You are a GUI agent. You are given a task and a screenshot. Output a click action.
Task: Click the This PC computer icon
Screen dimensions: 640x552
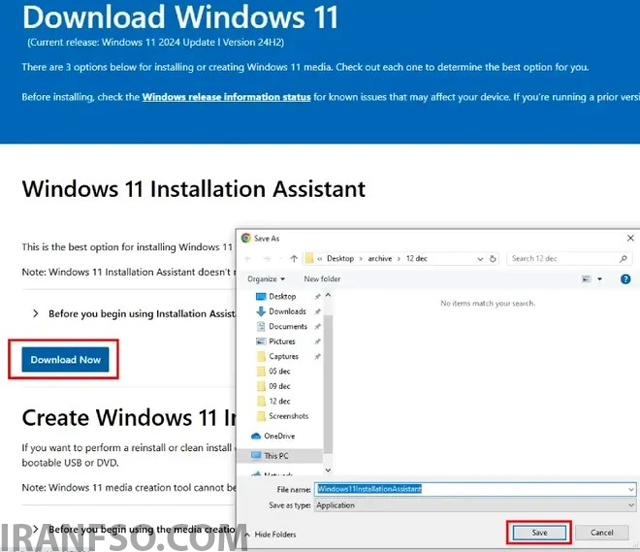click(256, 455)
